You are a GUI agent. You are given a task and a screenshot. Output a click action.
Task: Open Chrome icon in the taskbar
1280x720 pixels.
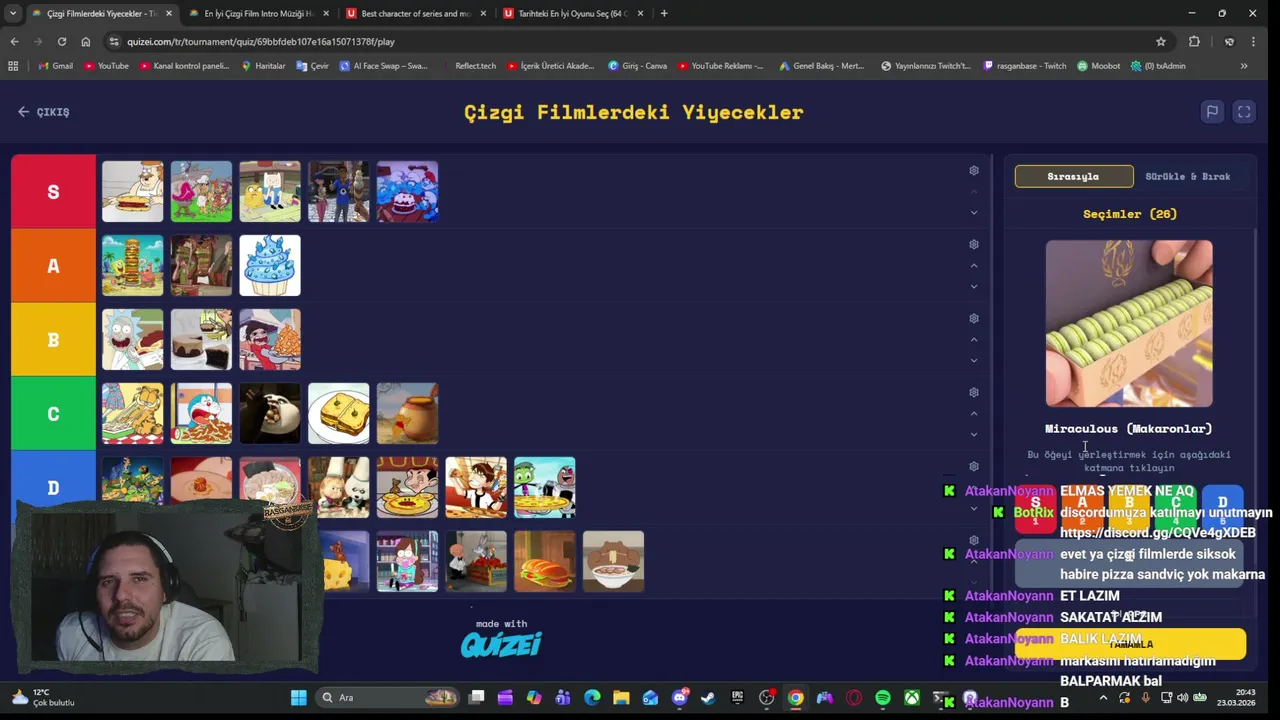pos(796,698)
